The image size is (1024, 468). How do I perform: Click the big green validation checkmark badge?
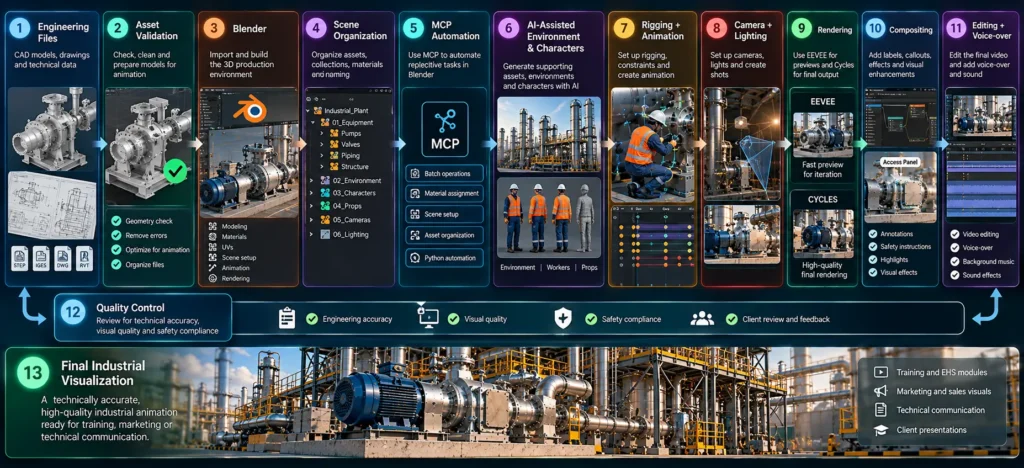tap(174, 171)
